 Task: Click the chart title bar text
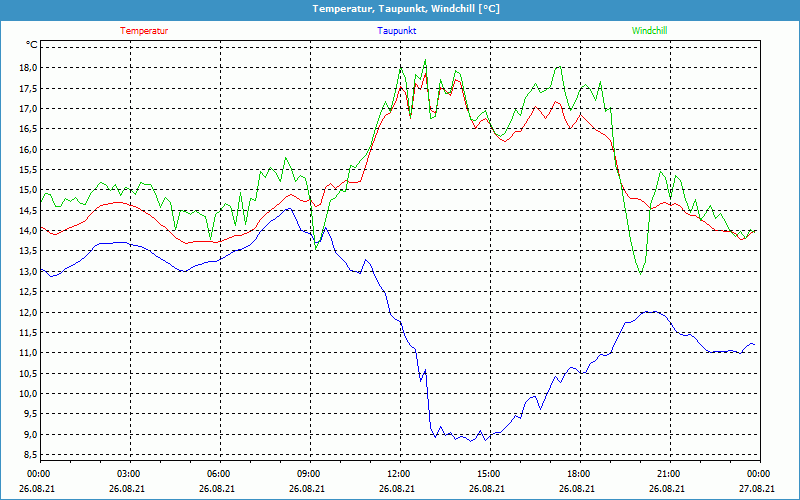[x=400, y=9]
